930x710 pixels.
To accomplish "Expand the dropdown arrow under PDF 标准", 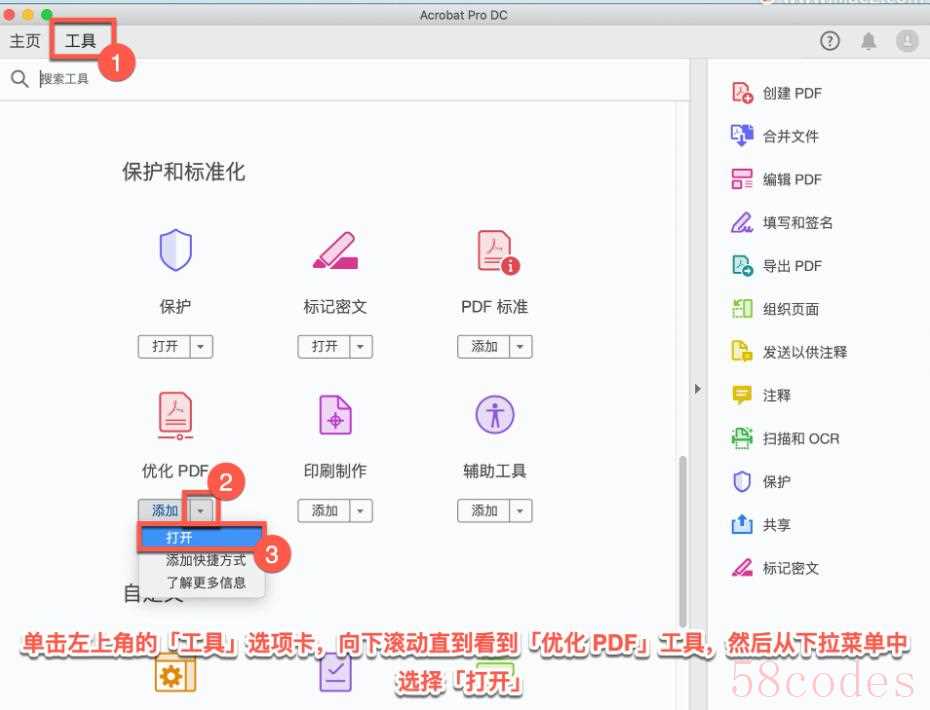I will tap(520, 346).
